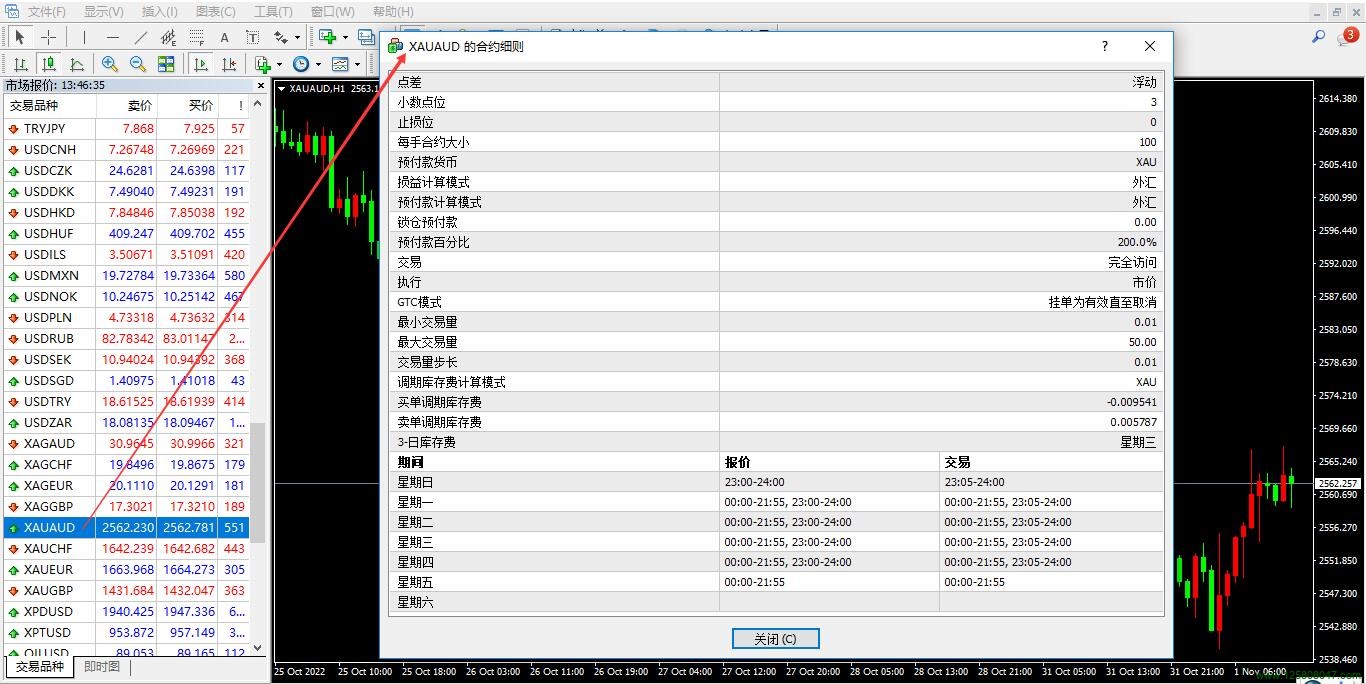The width and height of the screenshot is (1366, 684).
Task: Expand the arrows tool dropdown arrow
Action: tap(297, 38)
